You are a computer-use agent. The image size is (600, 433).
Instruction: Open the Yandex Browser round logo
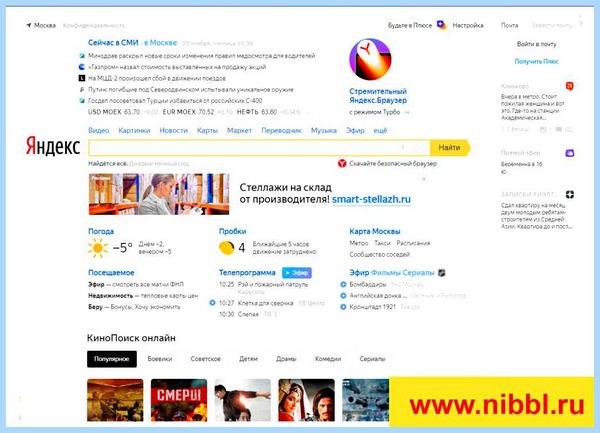tap(370, 59)
